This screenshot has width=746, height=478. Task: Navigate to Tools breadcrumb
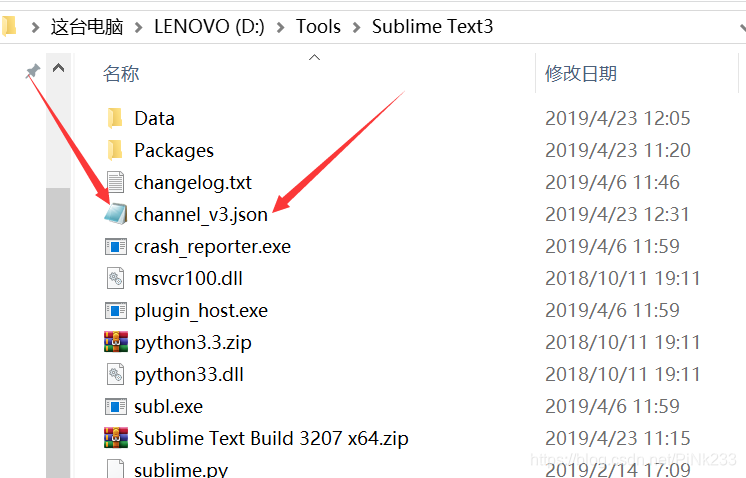click(318, 27)
